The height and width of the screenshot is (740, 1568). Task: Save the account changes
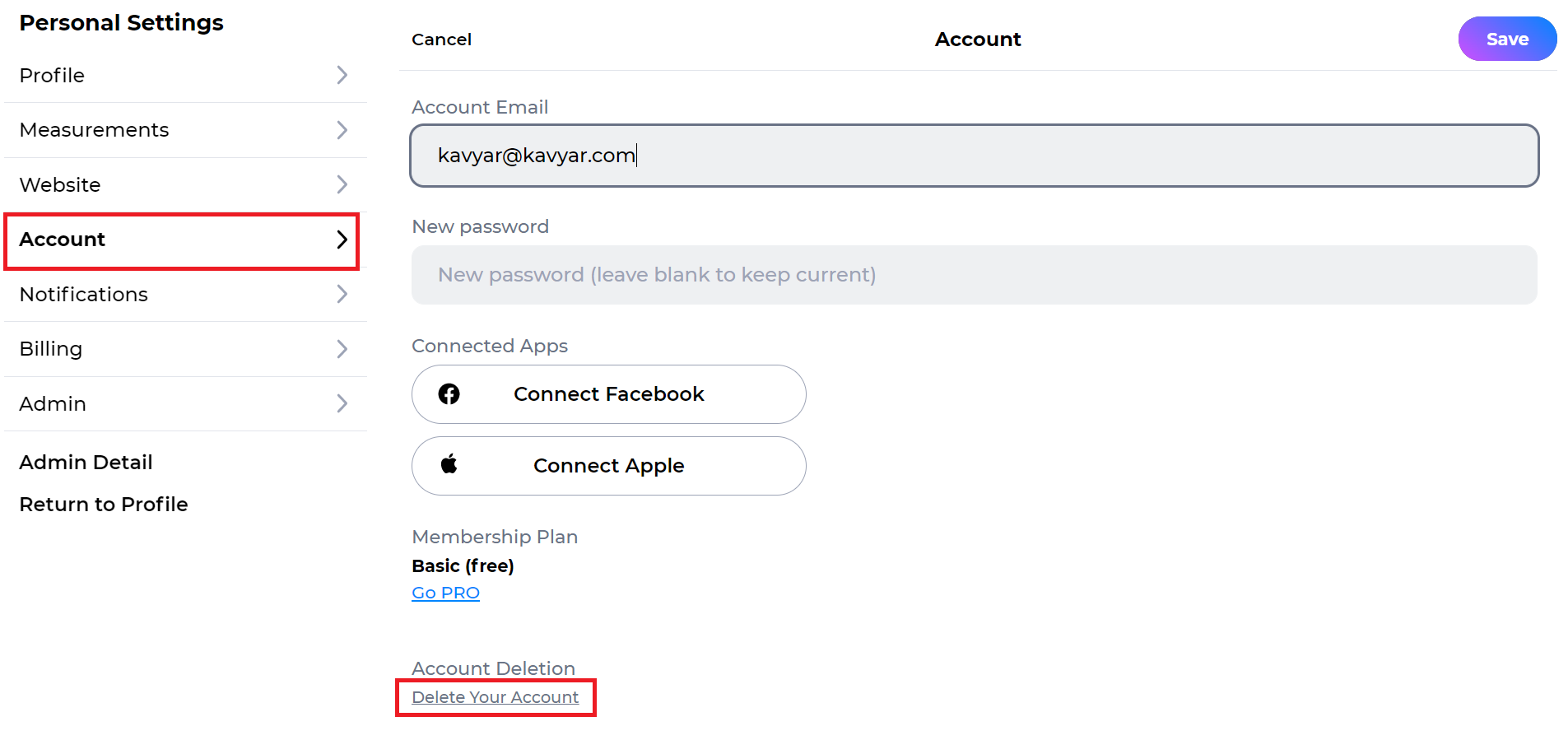tap(1507, 39)
